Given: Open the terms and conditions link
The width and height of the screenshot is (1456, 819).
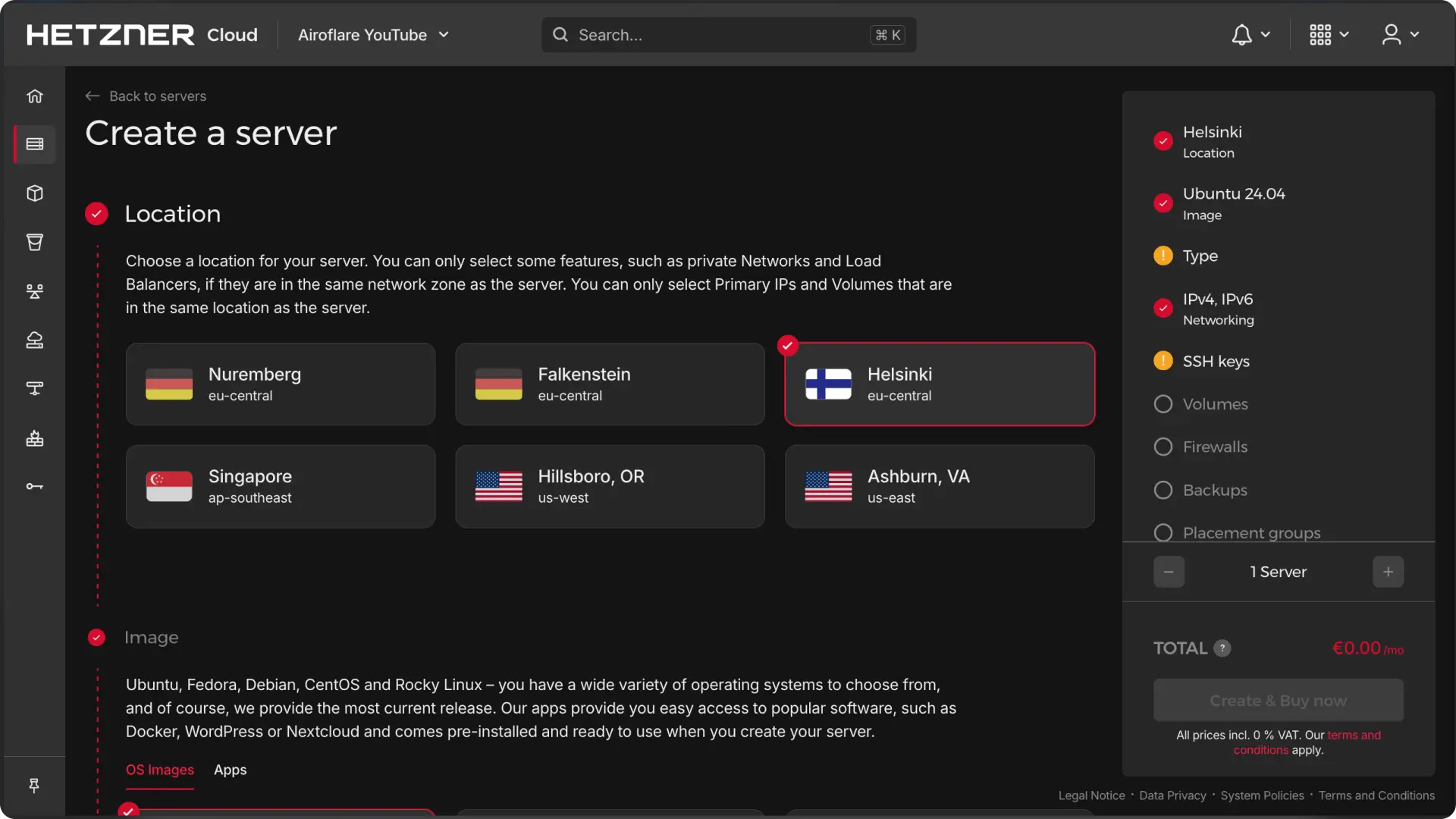Looking at the screenshot, I should click(x=1354, y=736).
